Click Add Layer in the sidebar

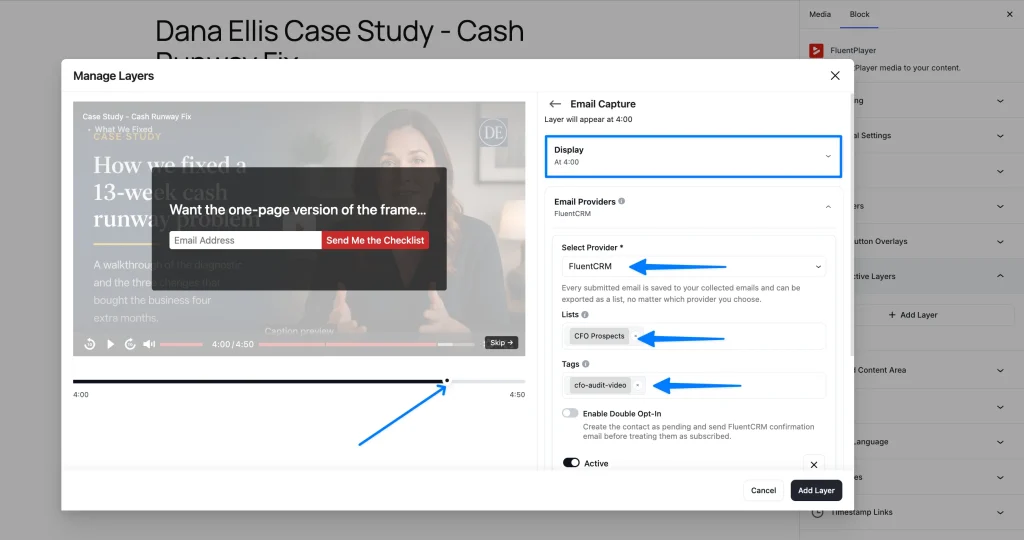tap(913, 315)
